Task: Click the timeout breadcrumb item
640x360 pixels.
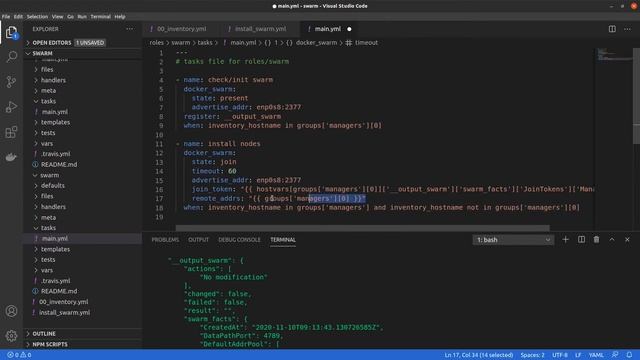Action: point(366,43)
